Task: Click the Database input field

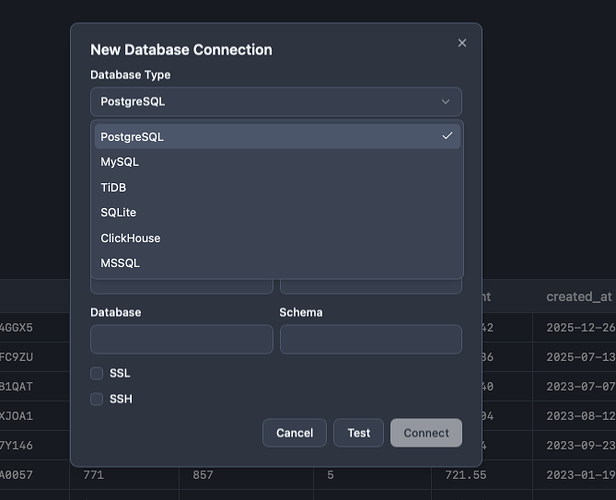Action: (x=181, y=339)
